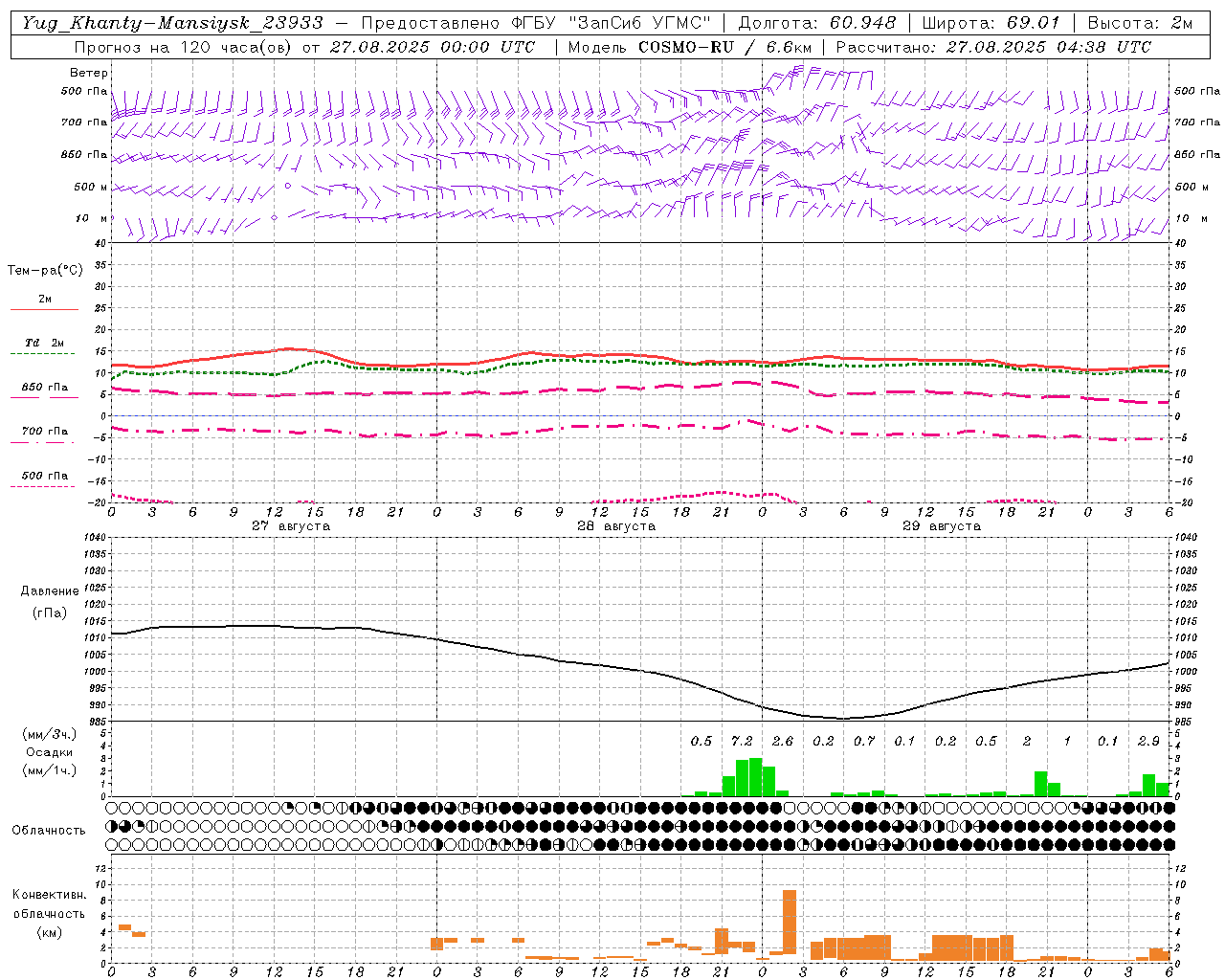Click the 27 августа date label

[x=290, y=526]
